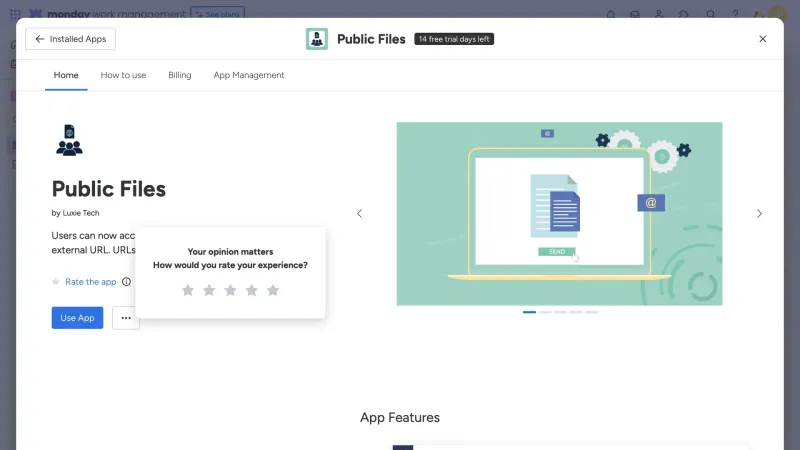The width and height of the screenshot is (800, 450).
Task: Open the three-dot more options menu
Action: (x=126, y=318)
